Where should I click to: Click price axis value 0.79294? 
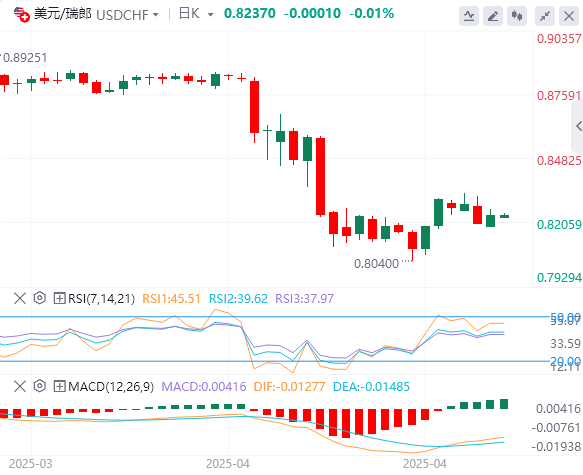559,277
